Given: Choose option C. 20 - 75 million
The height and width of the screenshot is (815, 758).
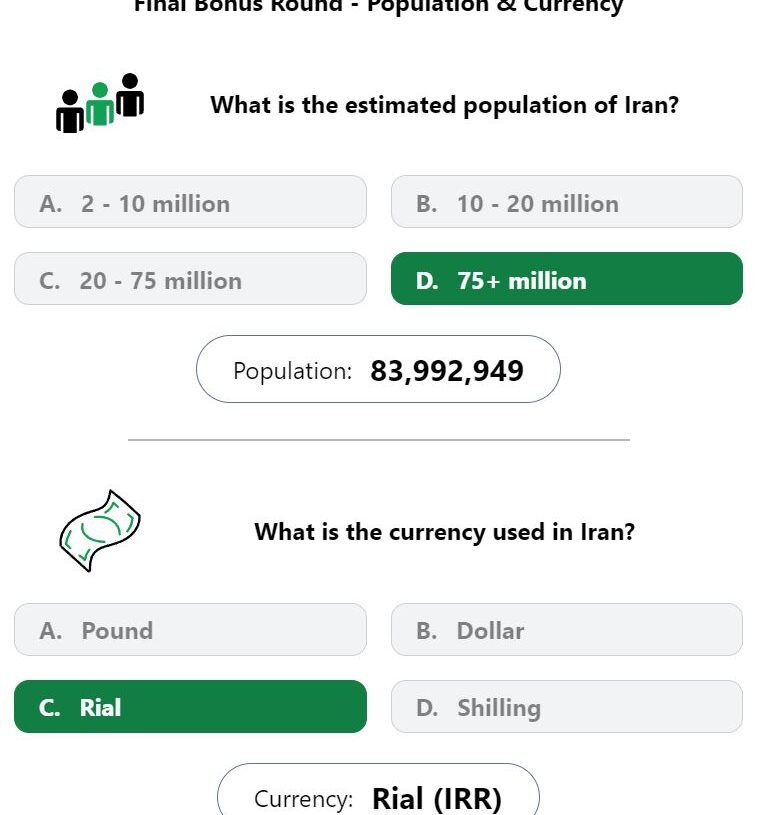Looking at the screenshot, I should [x=190, y=279].
